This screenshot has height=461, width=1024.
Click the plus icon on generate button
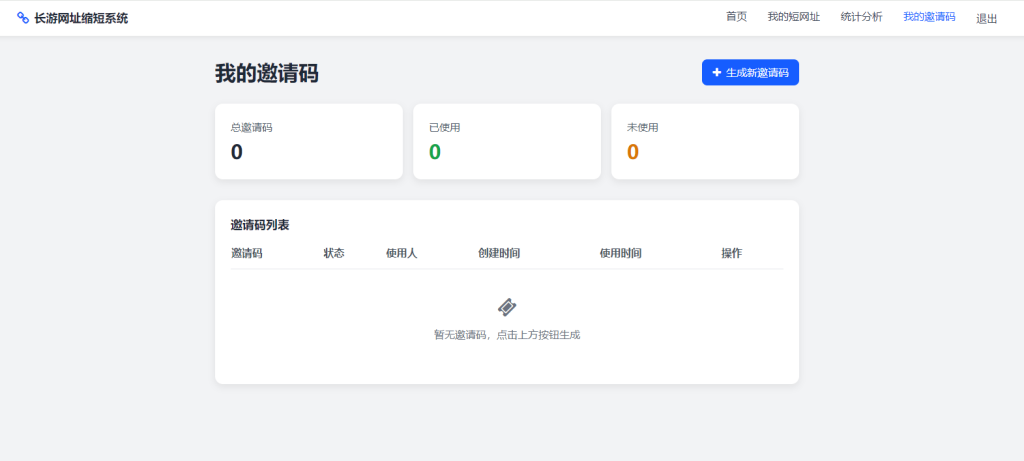(x=717, y=73)
